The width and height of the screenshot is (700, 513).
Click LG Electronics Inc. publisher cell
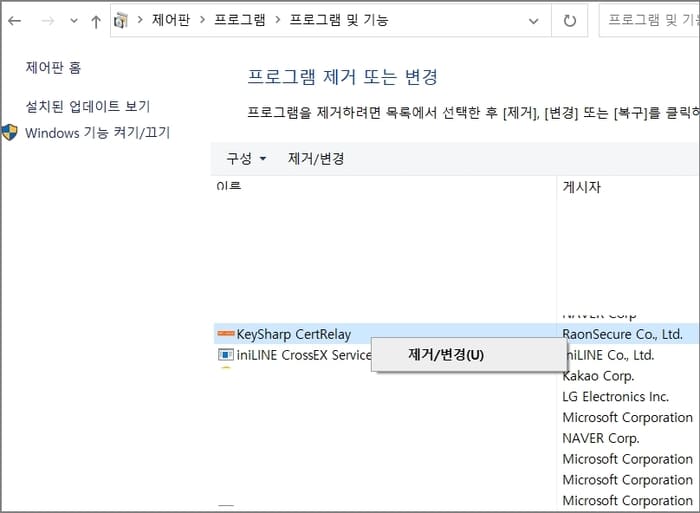click(616, 396)
